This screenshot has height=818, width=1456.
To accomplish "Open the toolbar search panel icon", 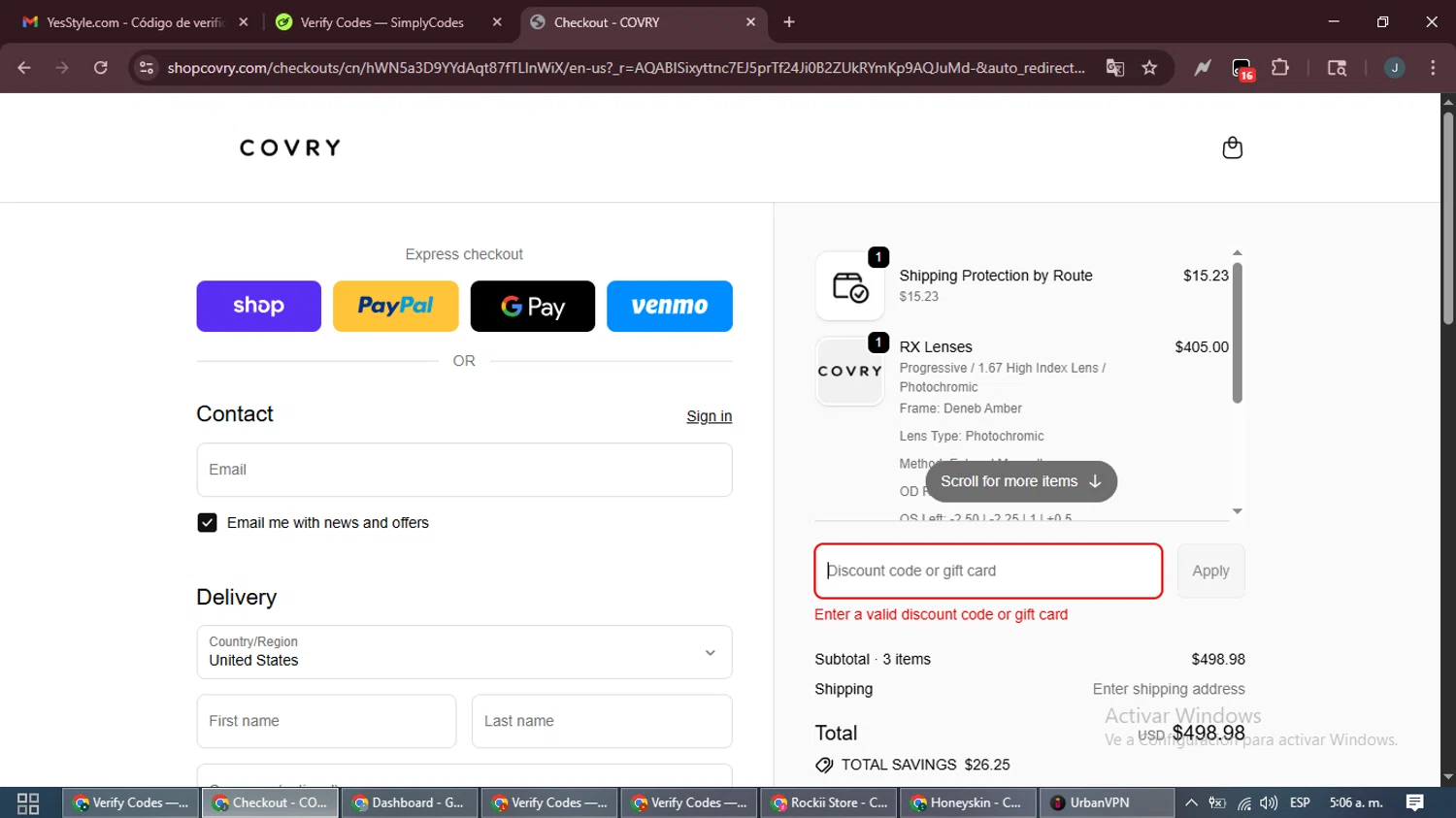I will pyautogui.click(x=1337, y=68).
